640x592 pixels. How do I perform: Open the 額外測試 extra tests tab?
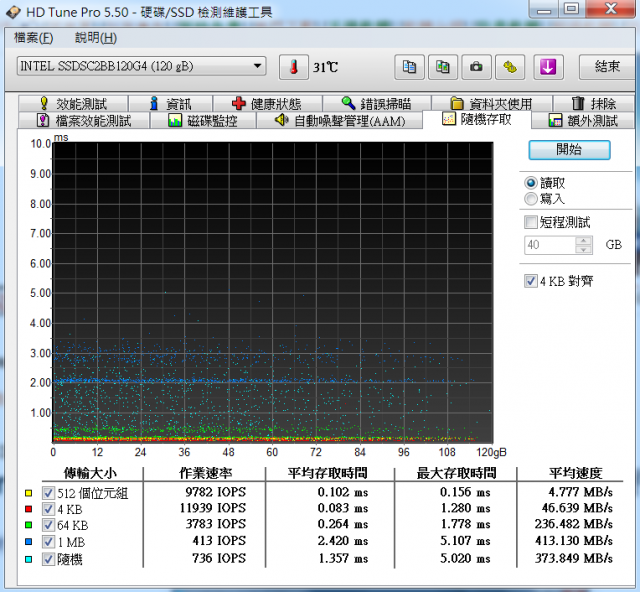point(584,121)
